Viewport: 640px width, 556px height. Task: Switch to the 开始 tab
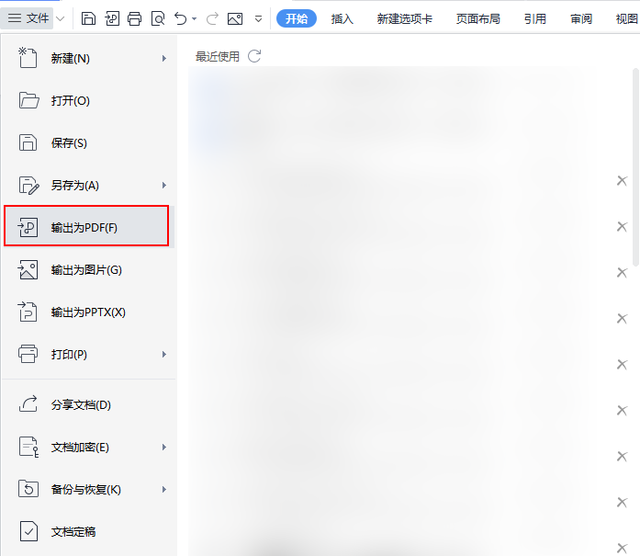(296, 18)
